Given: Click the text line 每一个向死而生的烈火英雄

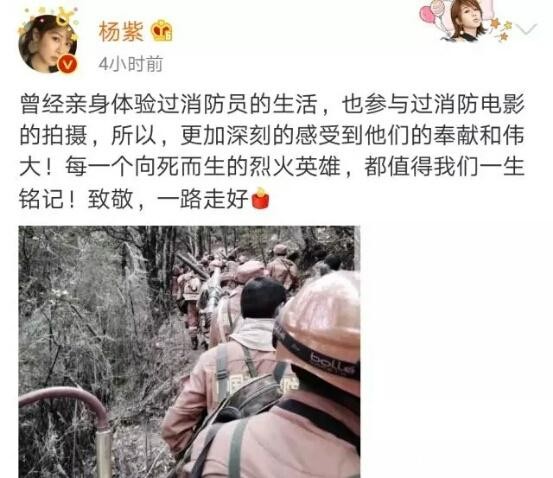Looking at the screenshot, I should pyautogui.click(x=203, y=167).
